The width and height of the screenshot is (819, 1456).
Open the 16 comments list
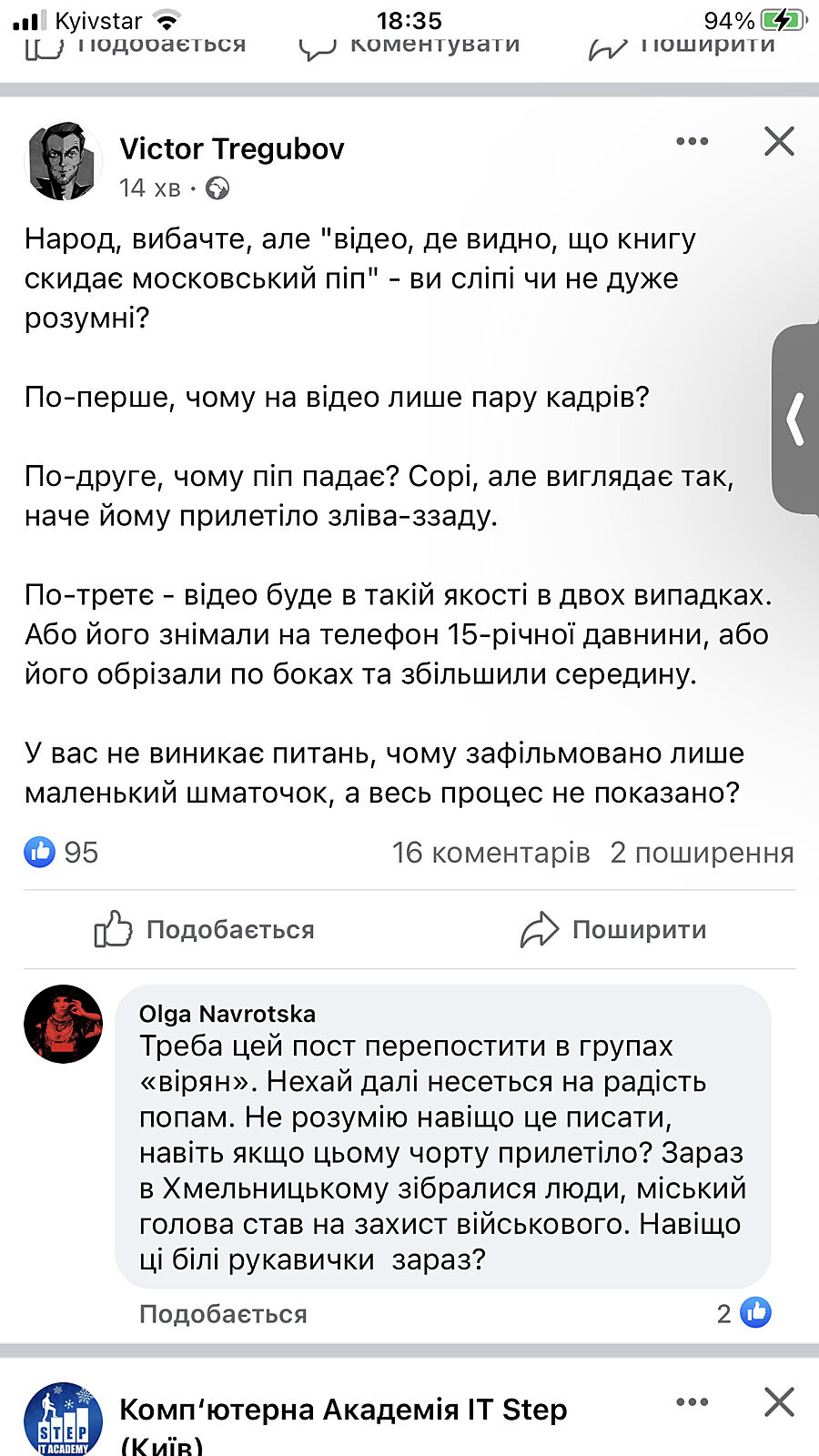click(490, 853)
